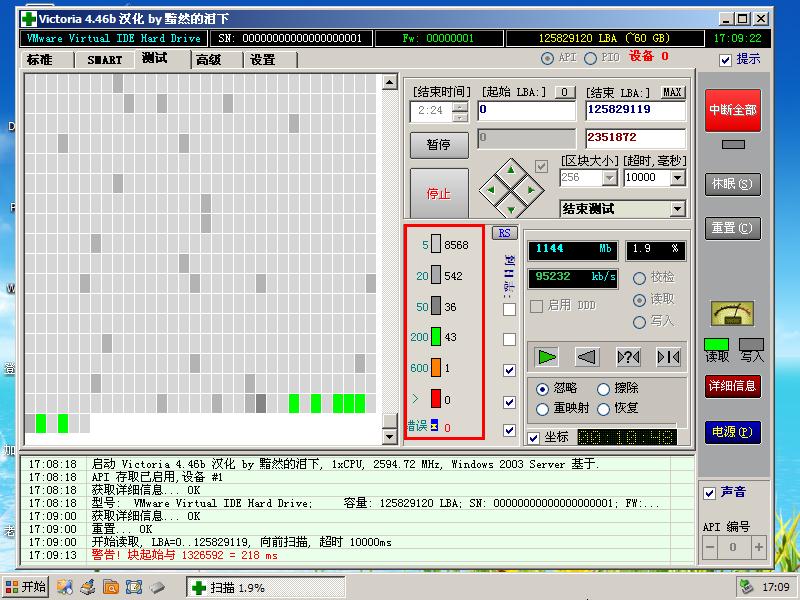800x600 pixels.
Task: Select the 写入 write radio option
Action: pos(639,322)
